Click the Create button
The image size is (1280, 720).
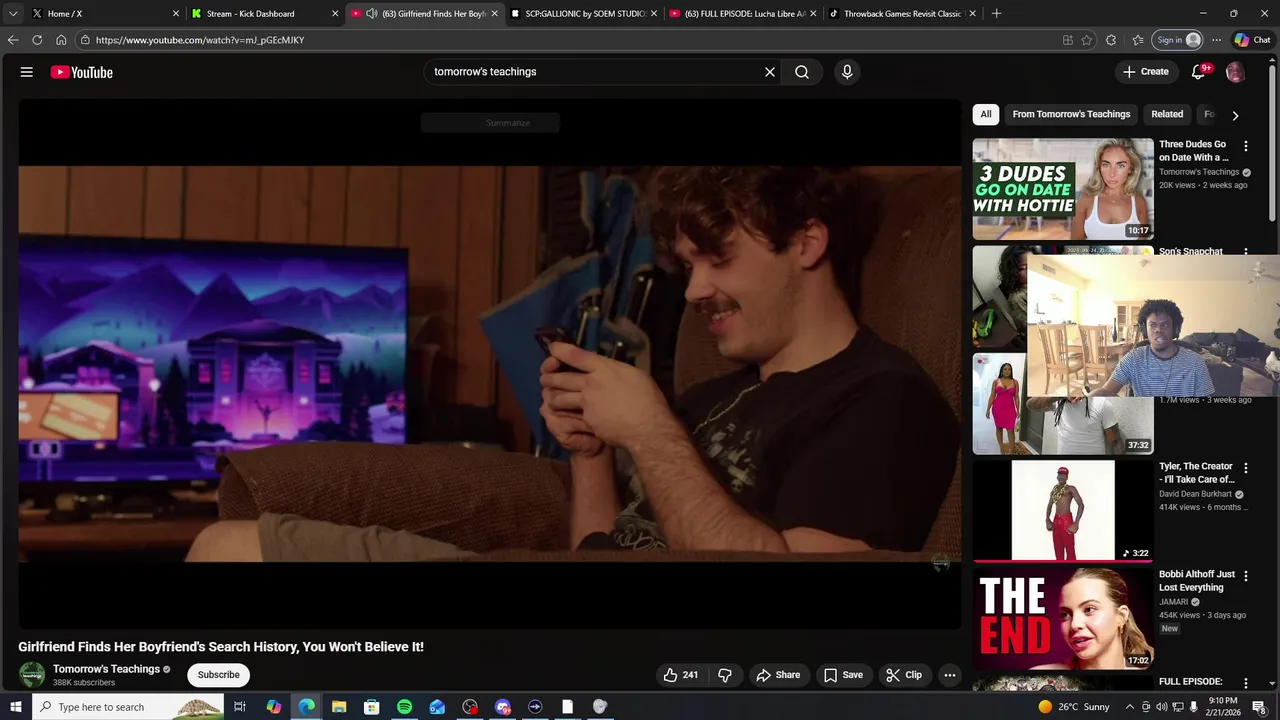1145,72
